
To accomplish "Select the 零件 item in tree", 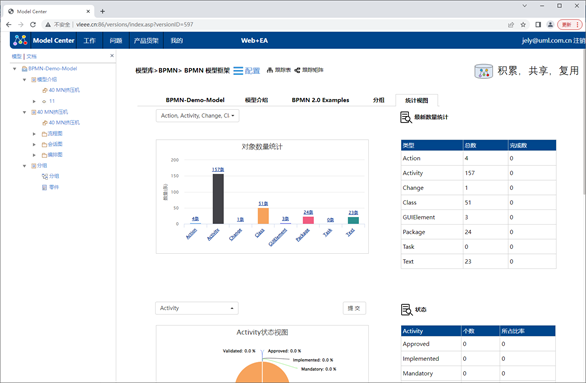I will (x=54, y=187).
